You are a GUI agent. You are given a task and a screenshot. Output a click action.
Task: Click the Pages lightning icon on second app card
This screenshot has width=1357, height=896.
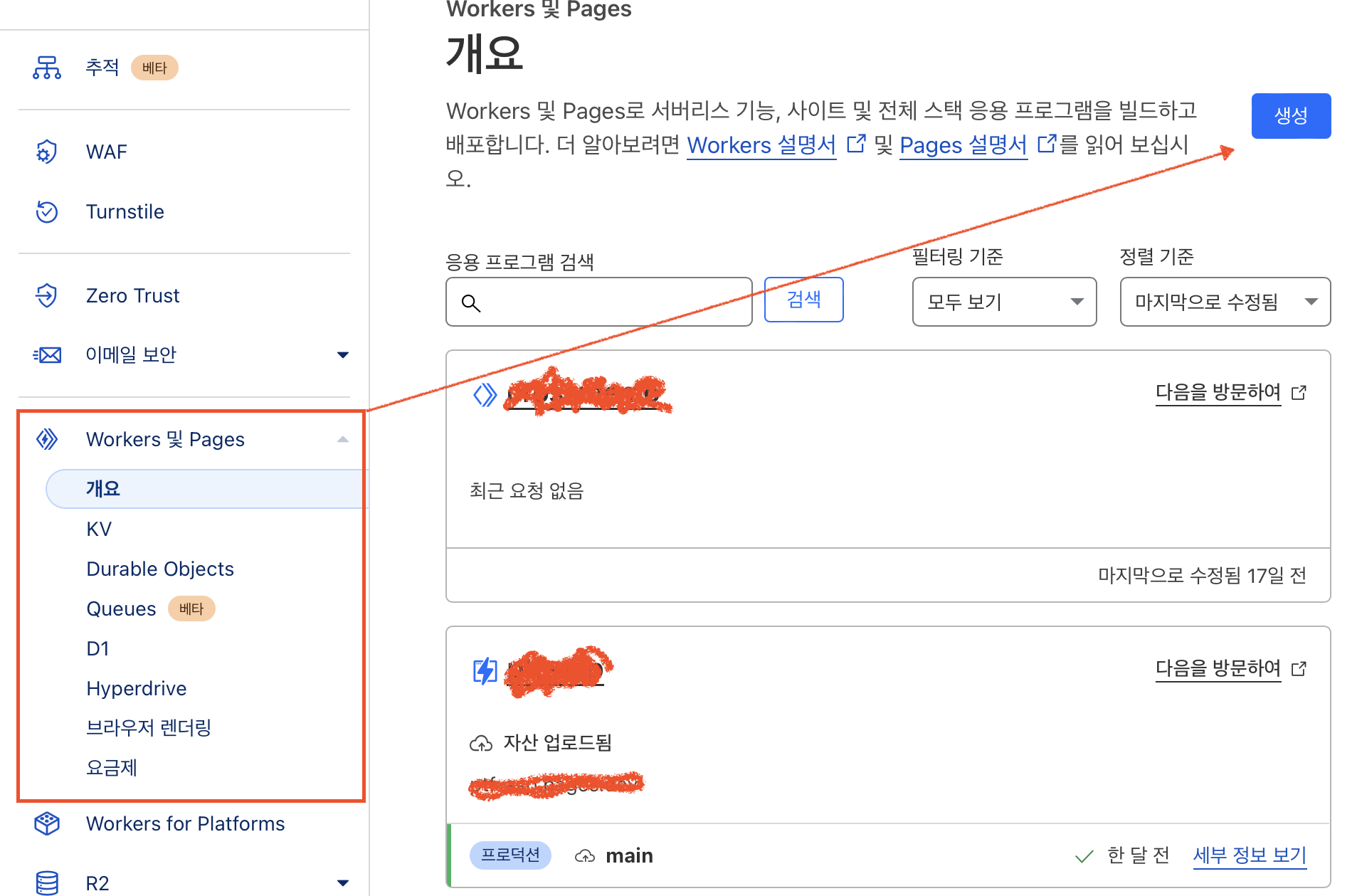click(x=485, y=670)
